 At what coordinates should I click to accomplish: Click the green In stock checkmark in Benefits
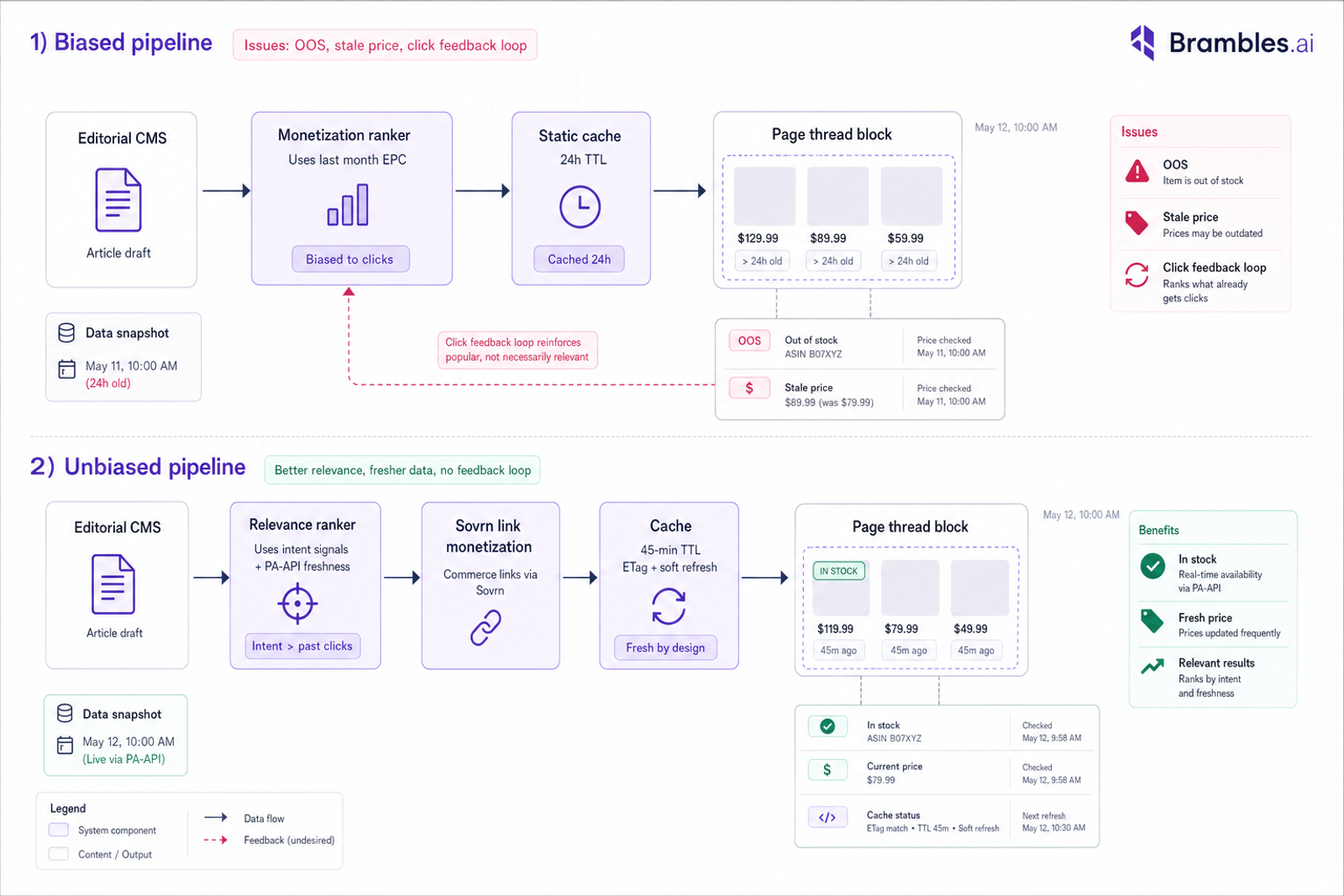1152,566
